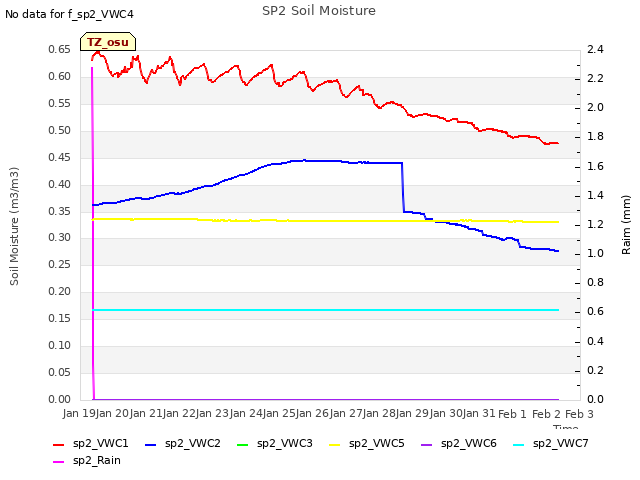Click the 2.4 right axis value

595,49
